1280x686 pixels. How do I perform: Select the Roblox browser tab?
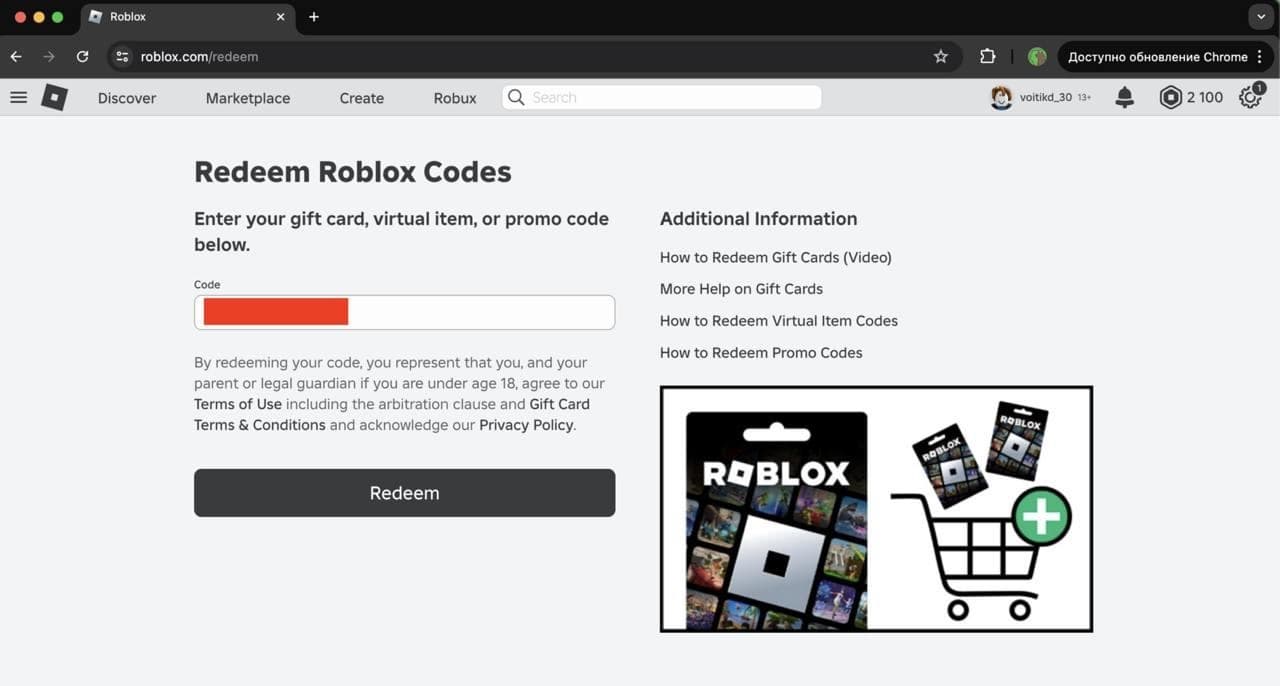pos(186,17)
